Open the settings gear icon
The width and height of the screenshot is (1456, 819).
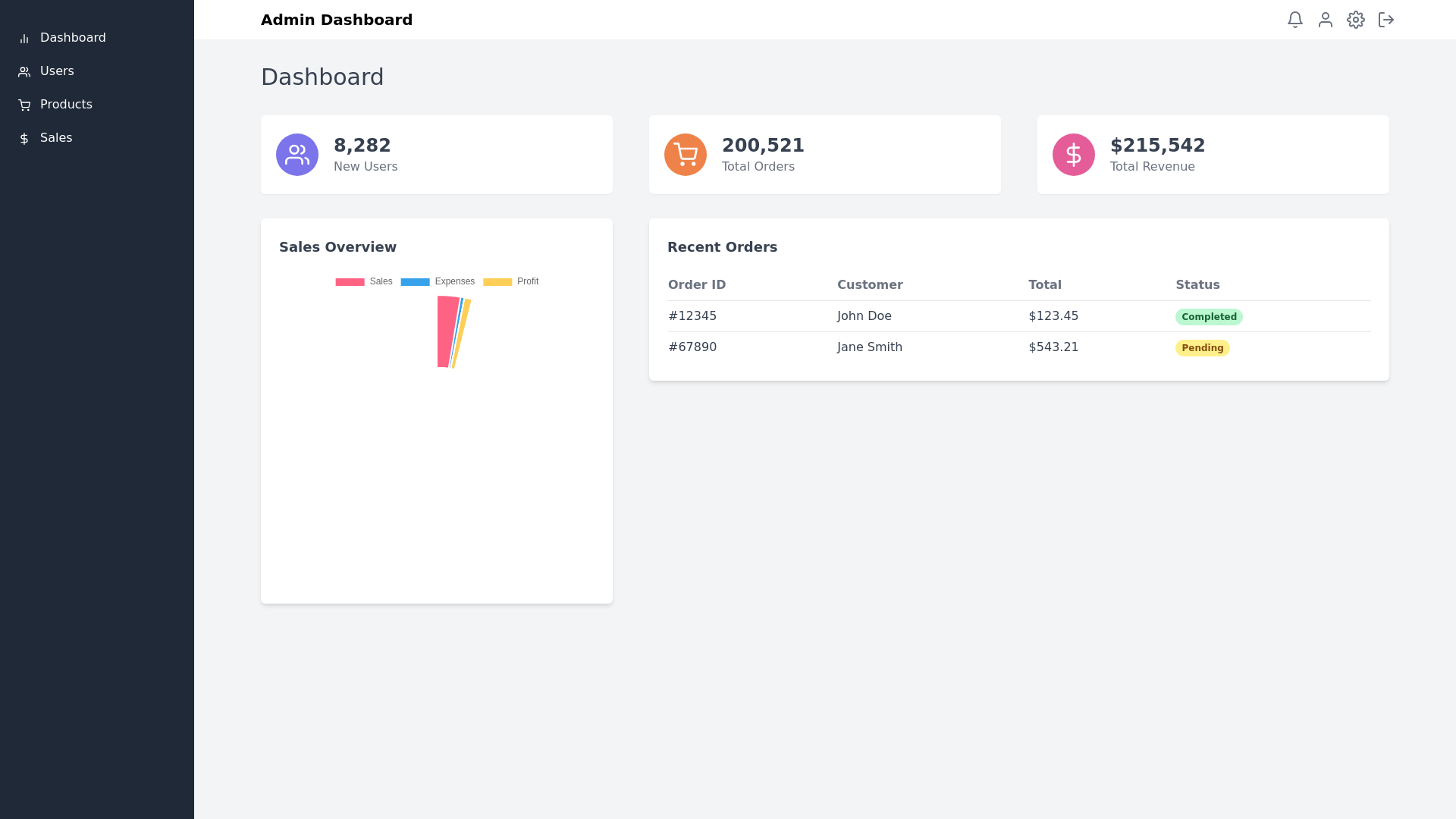click(x=1356, y=20)
